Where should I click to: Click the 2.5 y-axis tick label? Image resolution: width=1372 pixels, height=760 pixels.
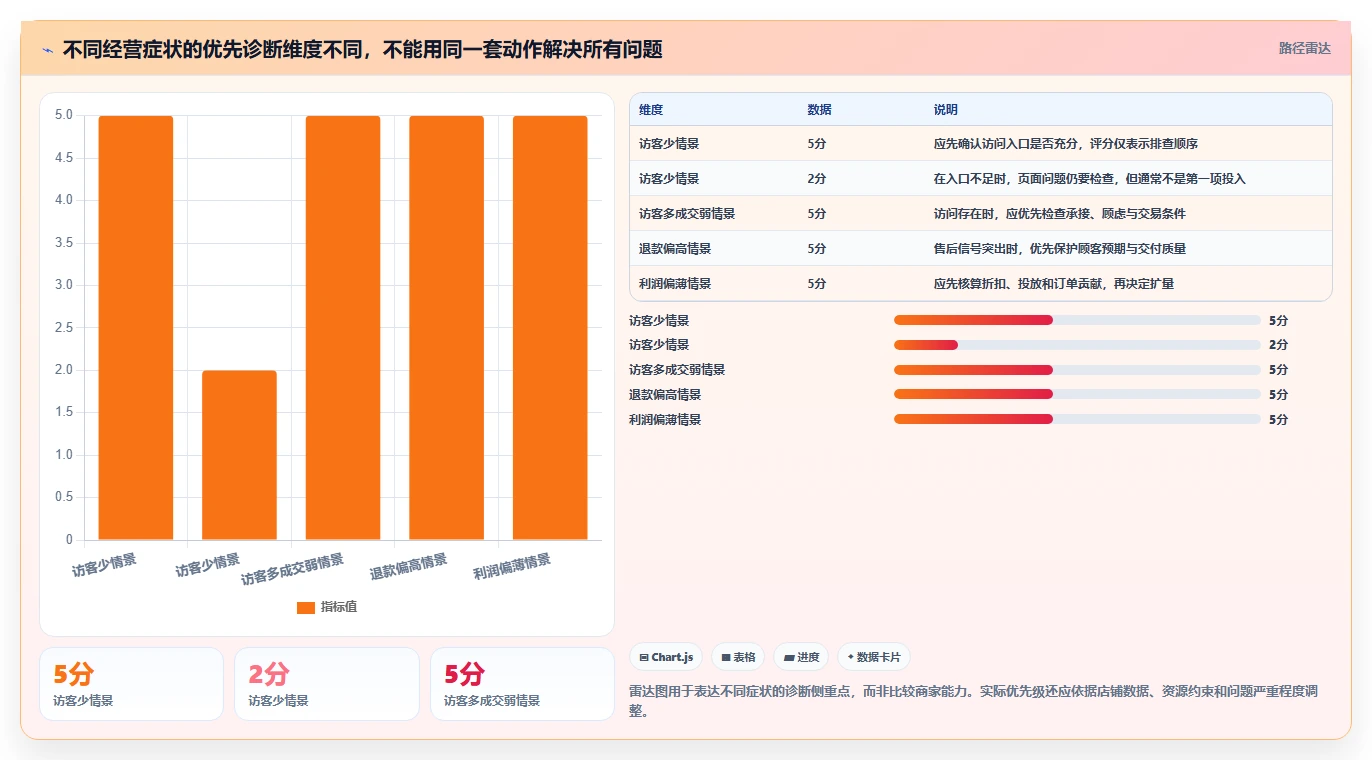coord(64,328)
